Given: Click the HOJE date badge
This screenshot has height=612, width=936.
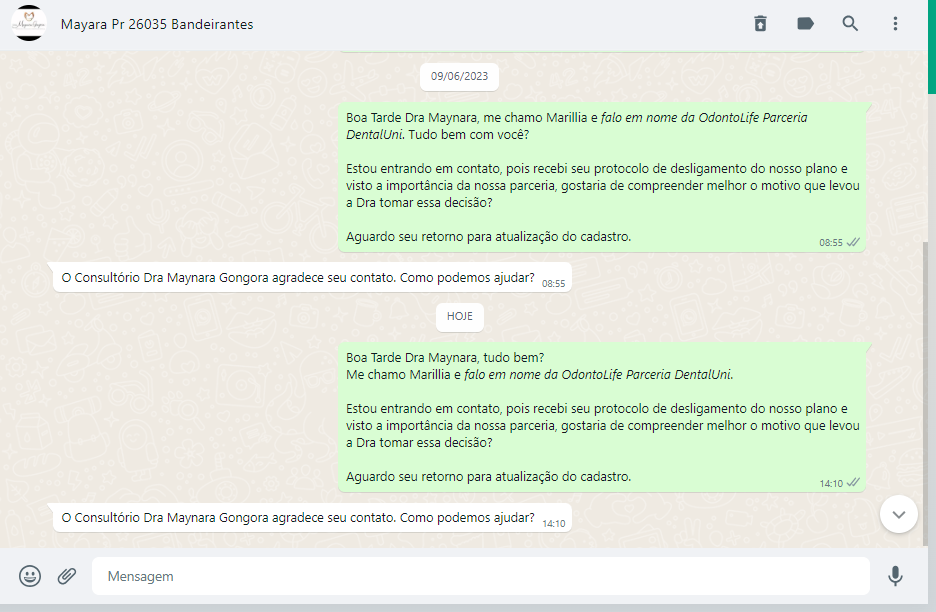Looking at the screenshot, I should click(460, 316).
